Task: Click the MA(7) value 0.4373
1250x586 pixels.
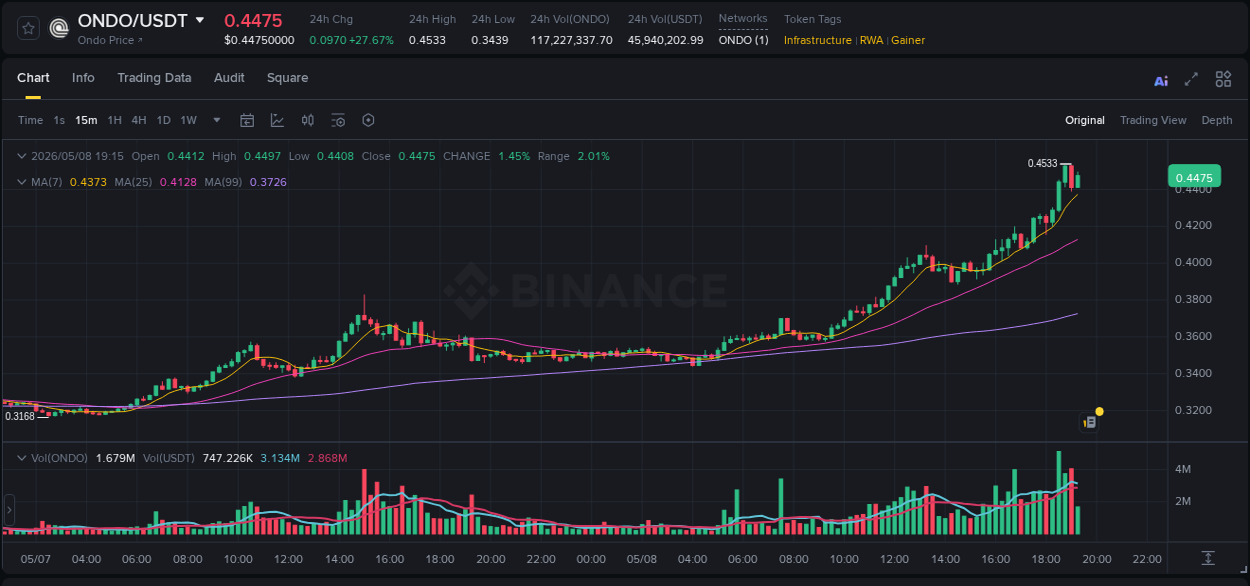Action: click(x=87, y=182)
